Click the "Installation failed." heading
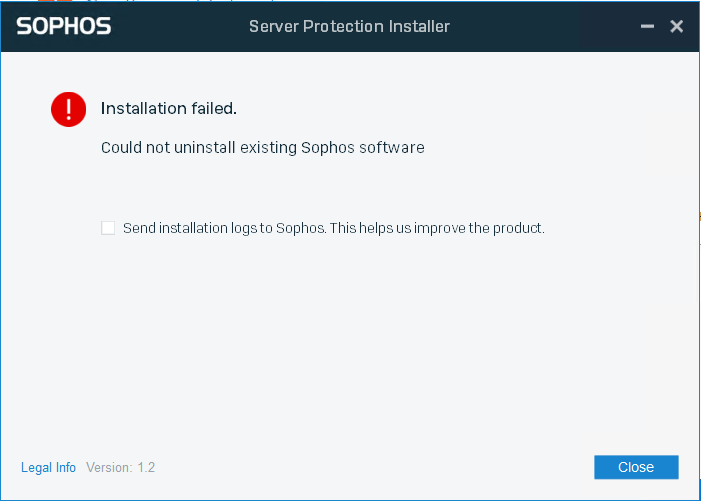701x501 pixels. pos(168,108)
